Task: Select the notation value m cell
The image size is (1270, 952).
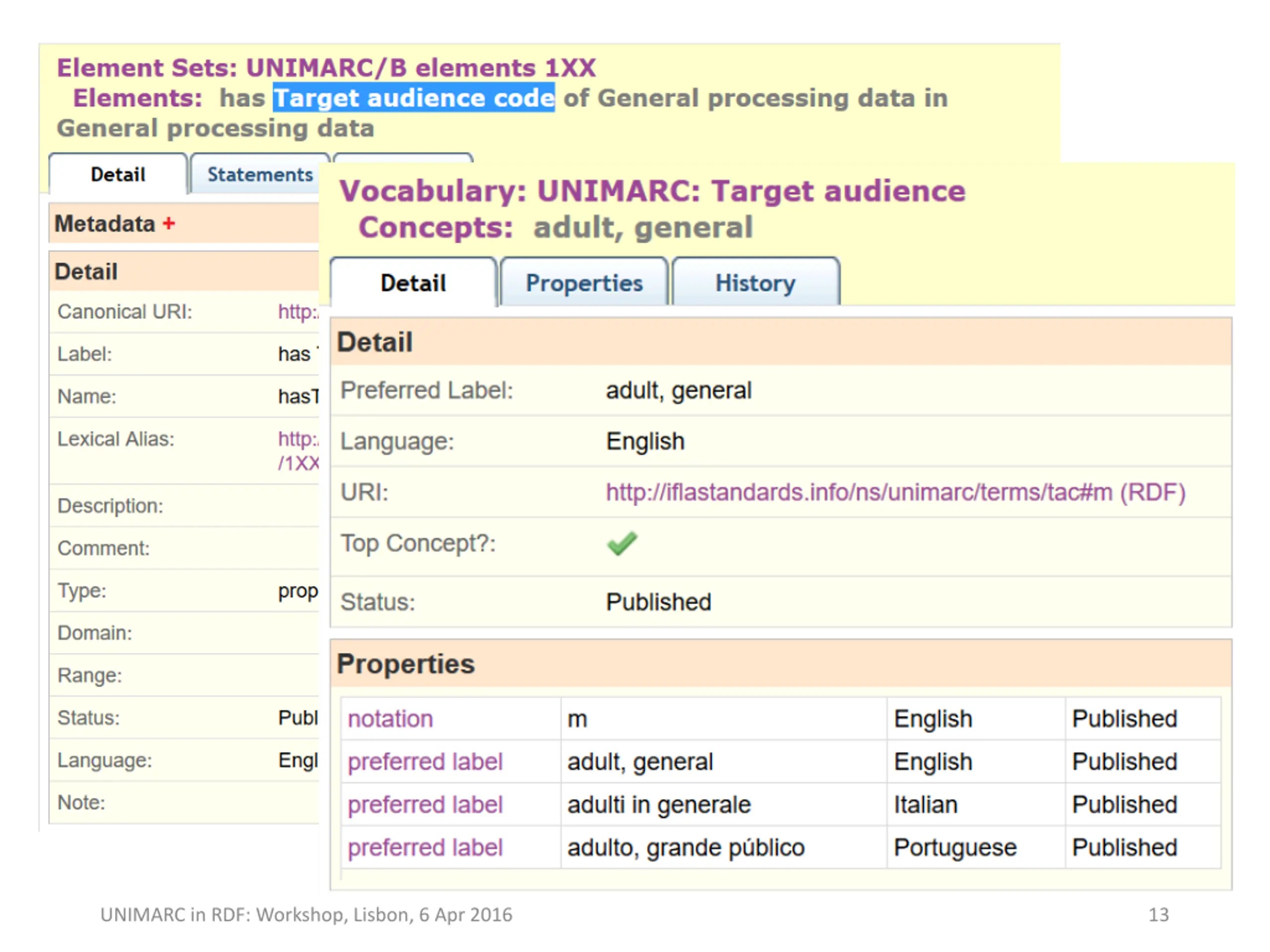Action: click(723, 719)
